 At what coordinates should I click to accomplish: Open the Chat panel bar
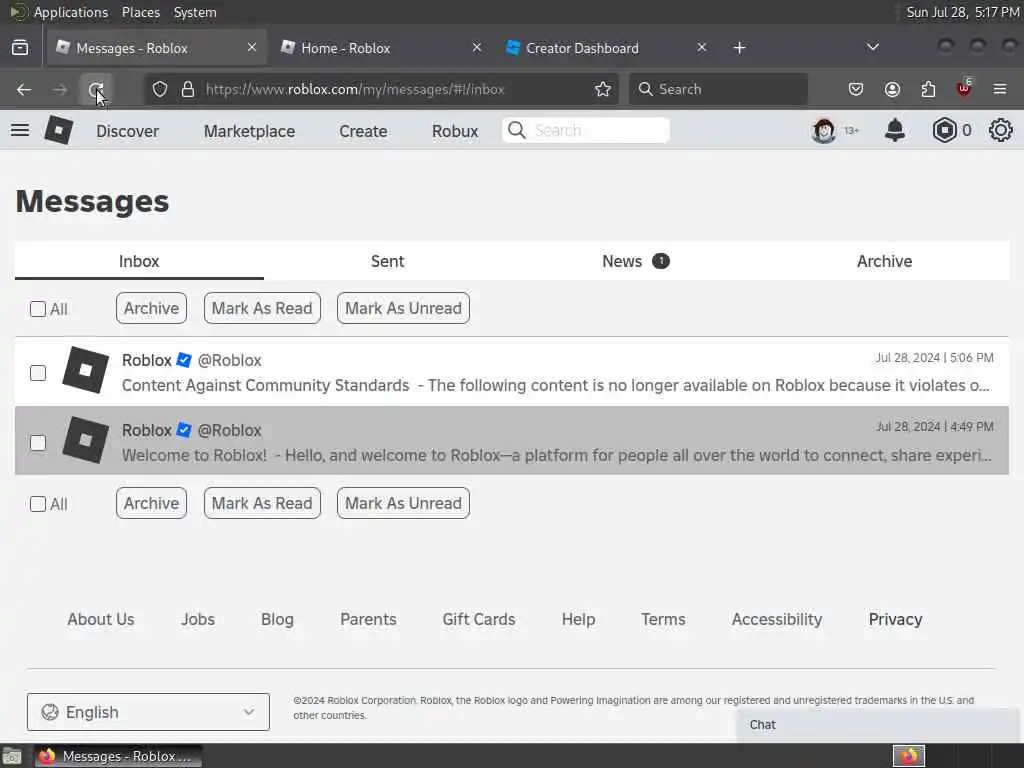pyautogui.click(x=878, y=724)
